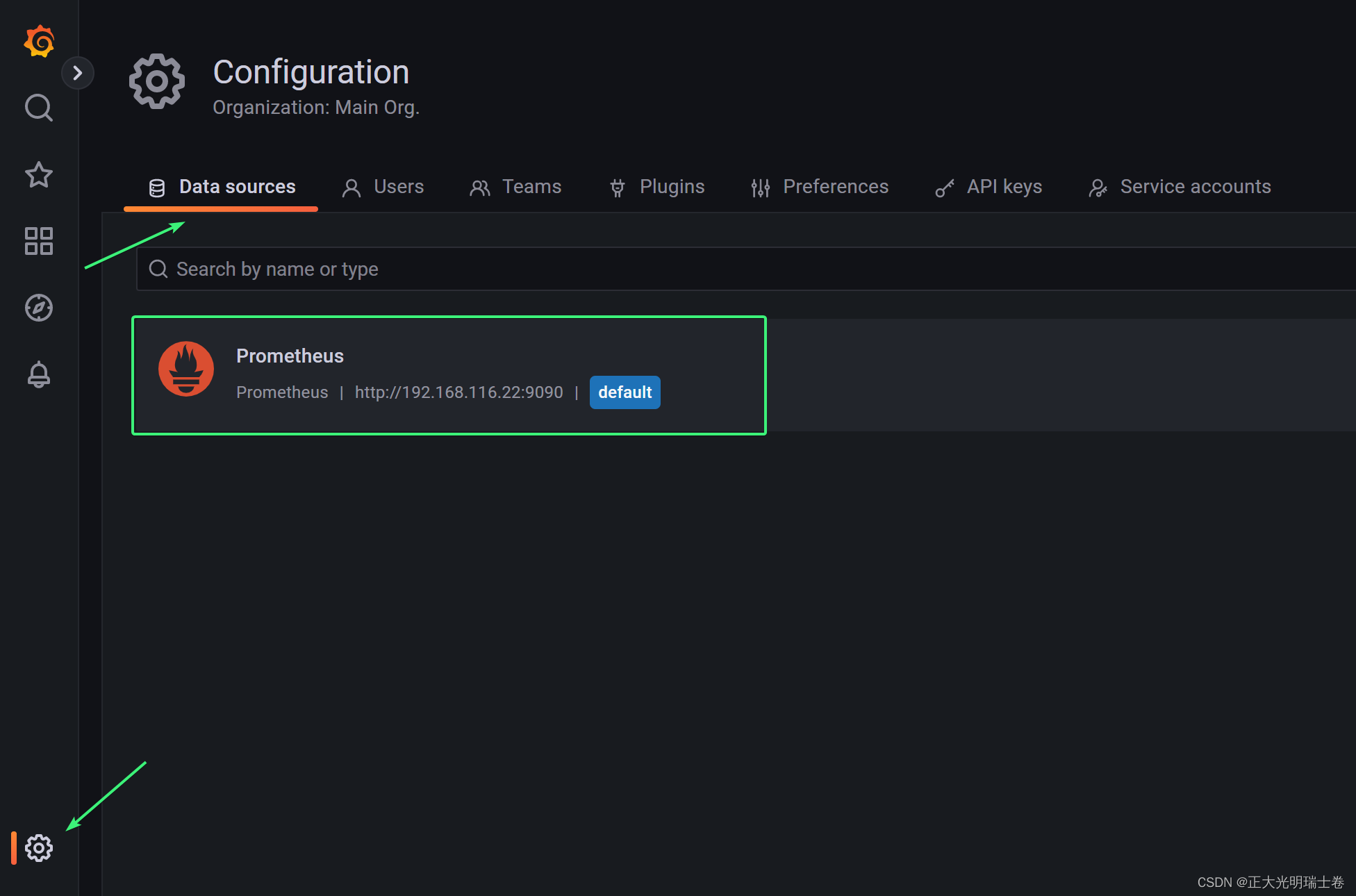Open the Teams tab
This screenshot has height=896, width=1356.
515,187
